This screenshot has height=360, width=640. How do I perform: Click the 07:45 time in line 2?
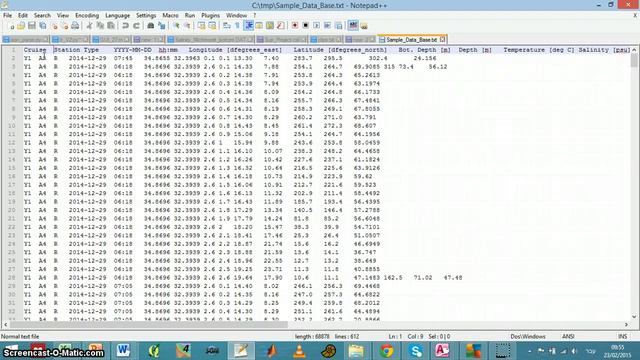click(123, 58)
